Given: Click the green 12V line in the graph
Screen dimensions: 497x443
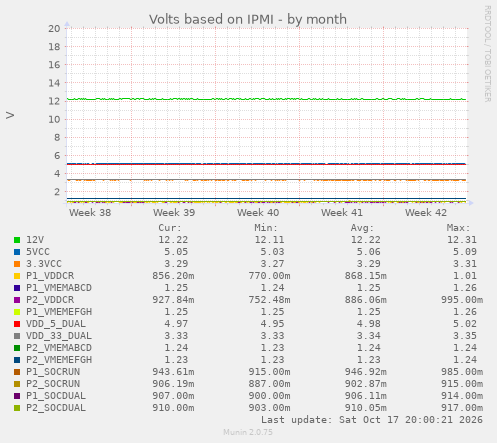Looking at the screenshot, I should 267,99.
